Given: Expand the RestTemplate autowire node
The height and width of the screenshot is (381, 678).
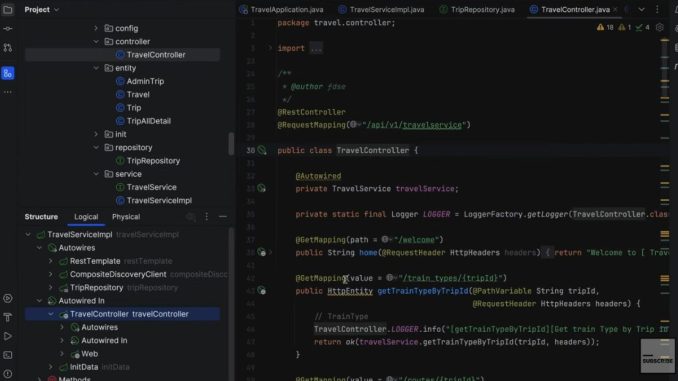Looking at the screenshot, I should (x=51, y=261).
